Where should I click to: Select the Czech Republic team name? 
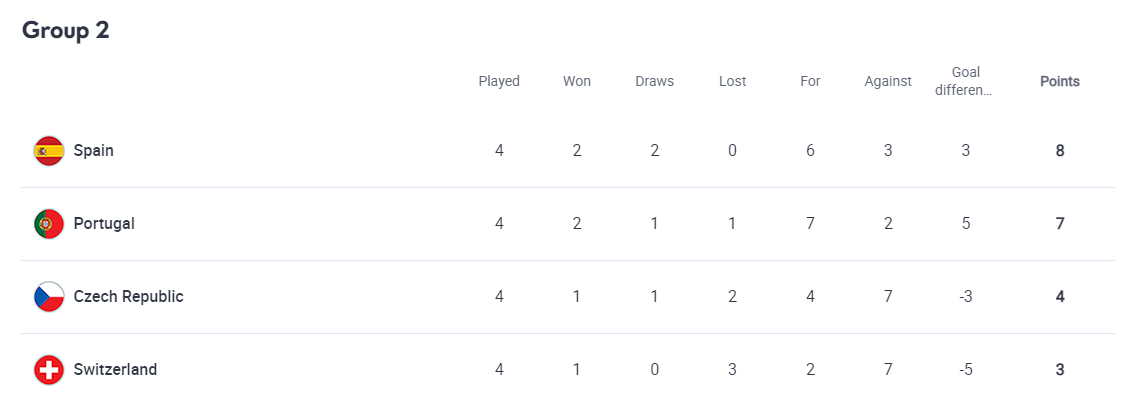tap(128, 297)
